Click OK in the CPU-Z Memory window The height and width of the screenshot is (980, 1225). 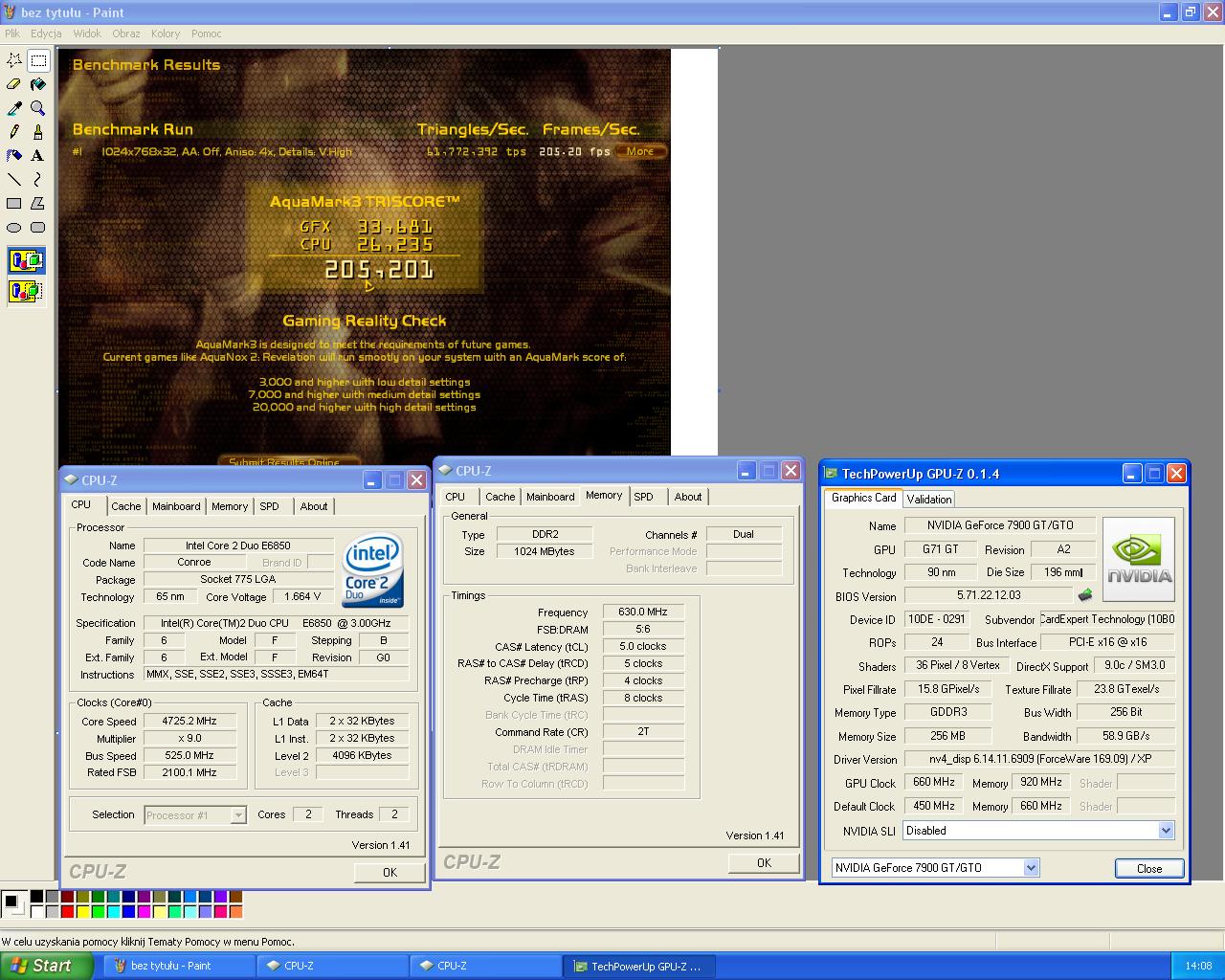click(x=764, y=862)
